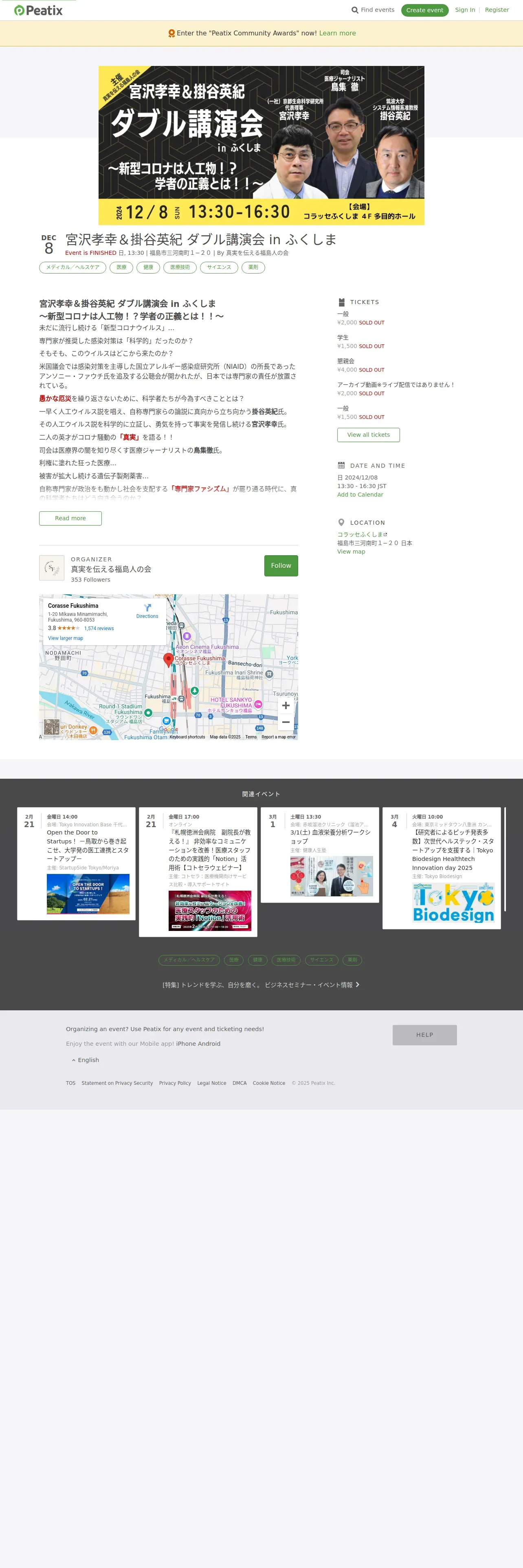This screenshot has height=1568, width=523.
Task: Select the メディカル／ヘルスケア tag under the title
Action: tap(73, 267)
